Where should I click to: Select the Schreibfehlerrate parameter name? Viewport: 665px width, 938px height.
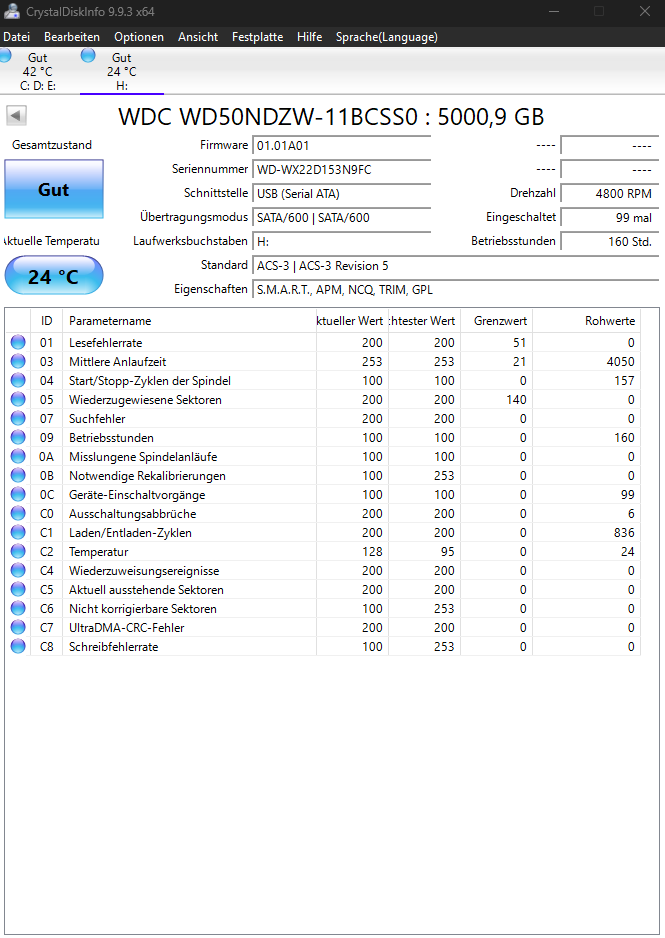114,647
